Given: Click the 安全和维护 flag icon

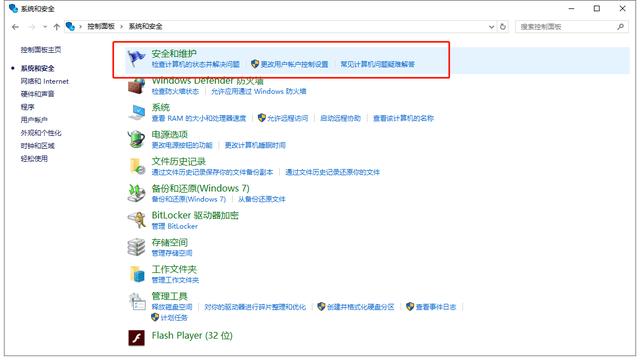Looking at the screenshot, I should 136,58.
